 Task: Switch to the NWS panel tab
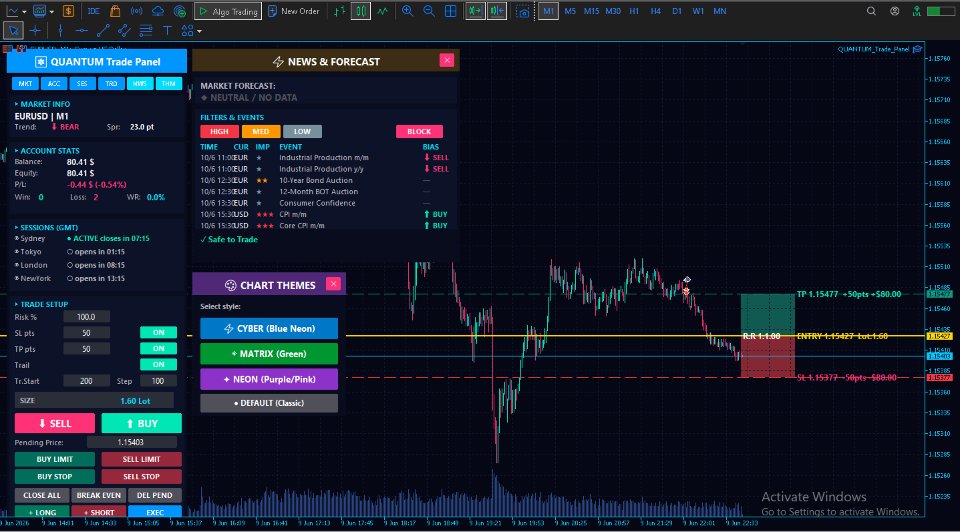[x=140, y=84]
